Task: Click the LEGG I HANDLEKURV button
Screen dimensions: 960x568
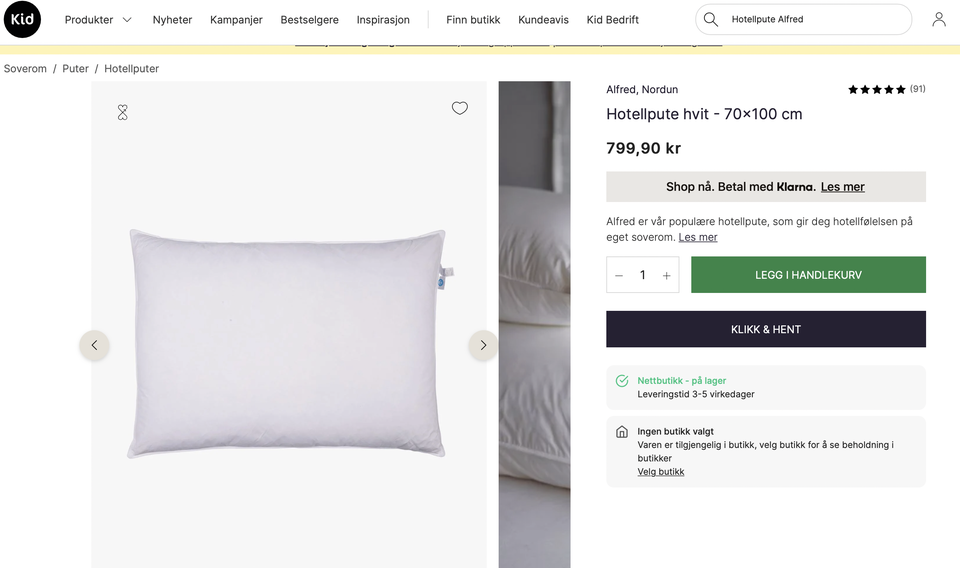Action: point(808,275)
